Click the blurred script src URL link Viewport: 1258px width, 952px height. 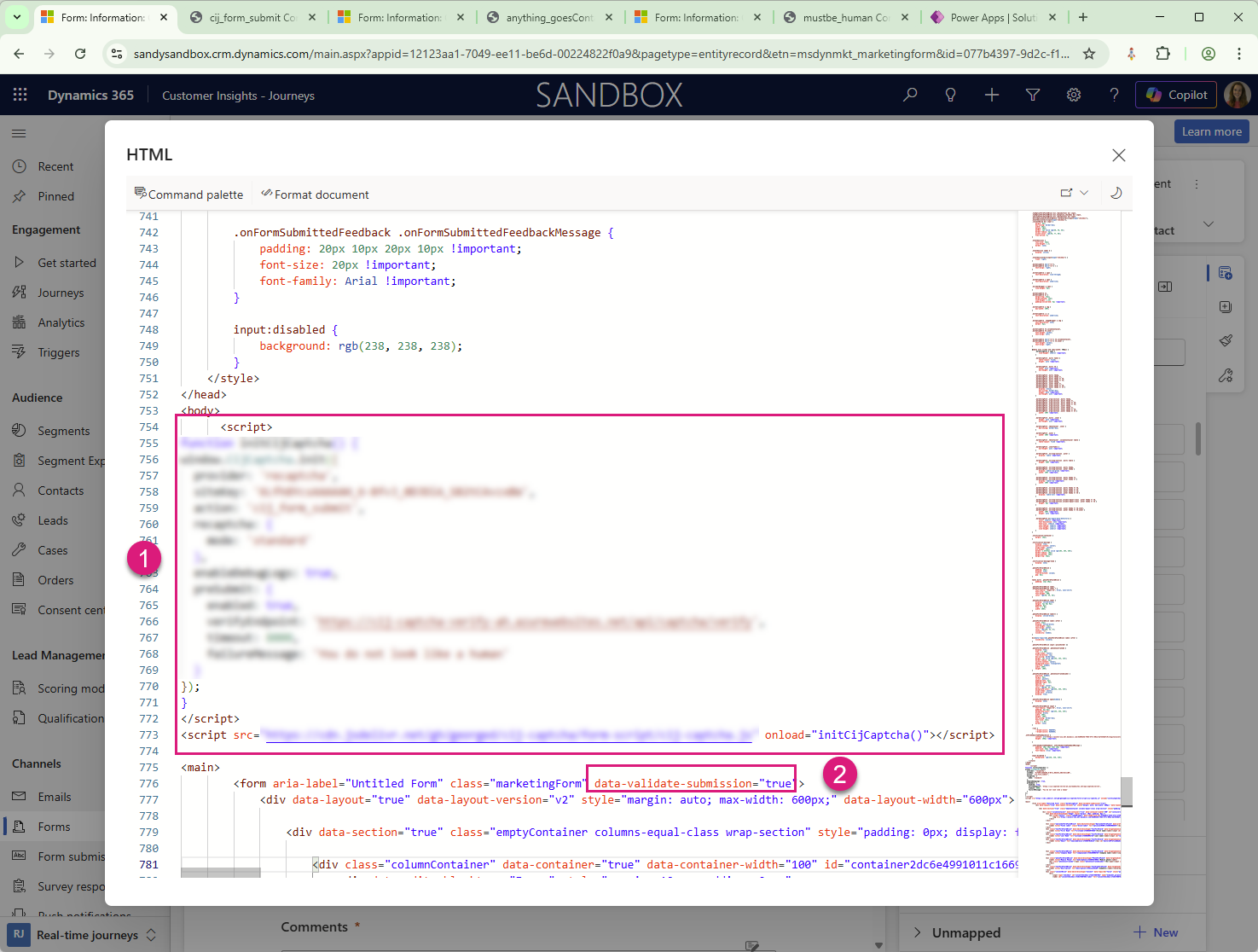tap(509, 734)
